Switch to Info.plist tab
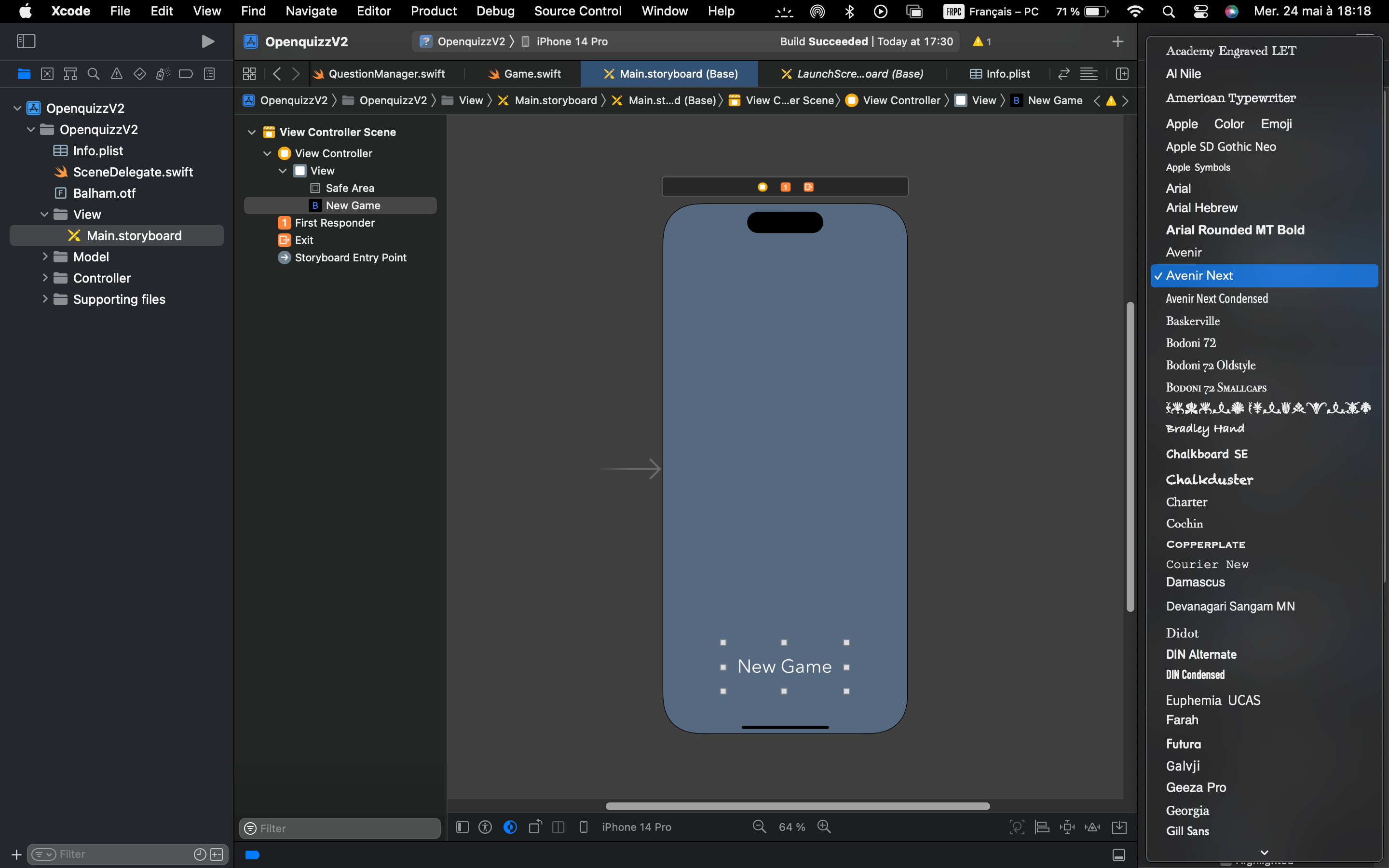The width and height of the screenshot is (1389, 868). point(999,74)
